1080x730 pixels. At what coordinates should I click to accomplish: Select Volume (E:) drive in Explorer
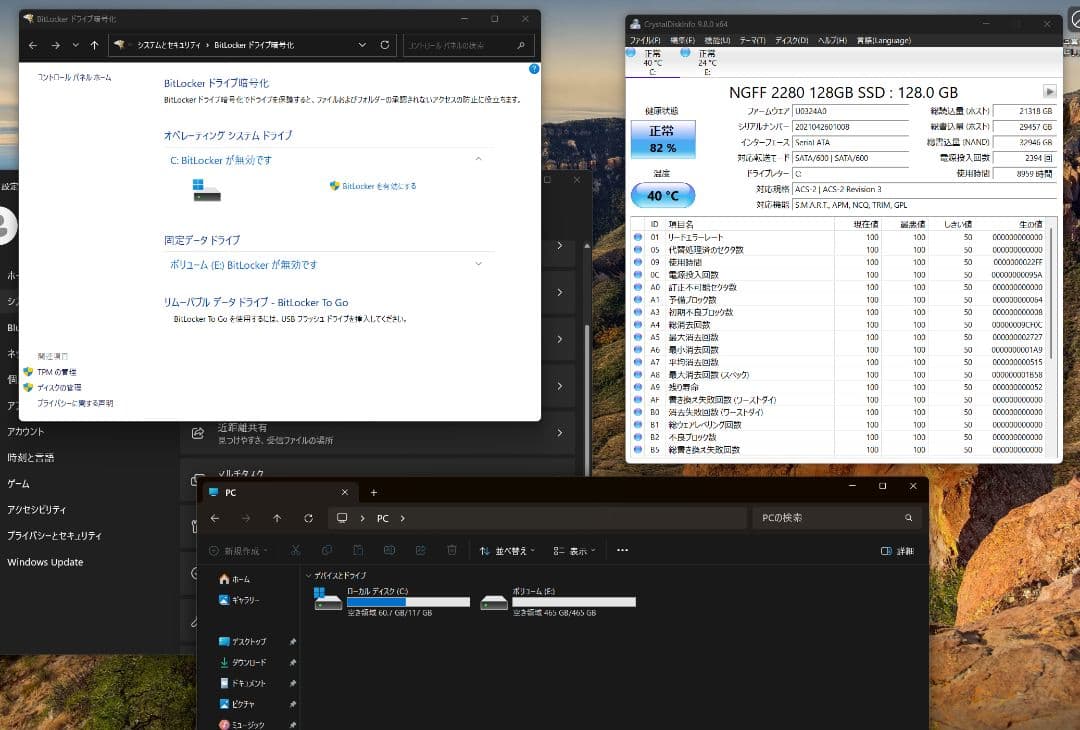click(x=558, y=601)
